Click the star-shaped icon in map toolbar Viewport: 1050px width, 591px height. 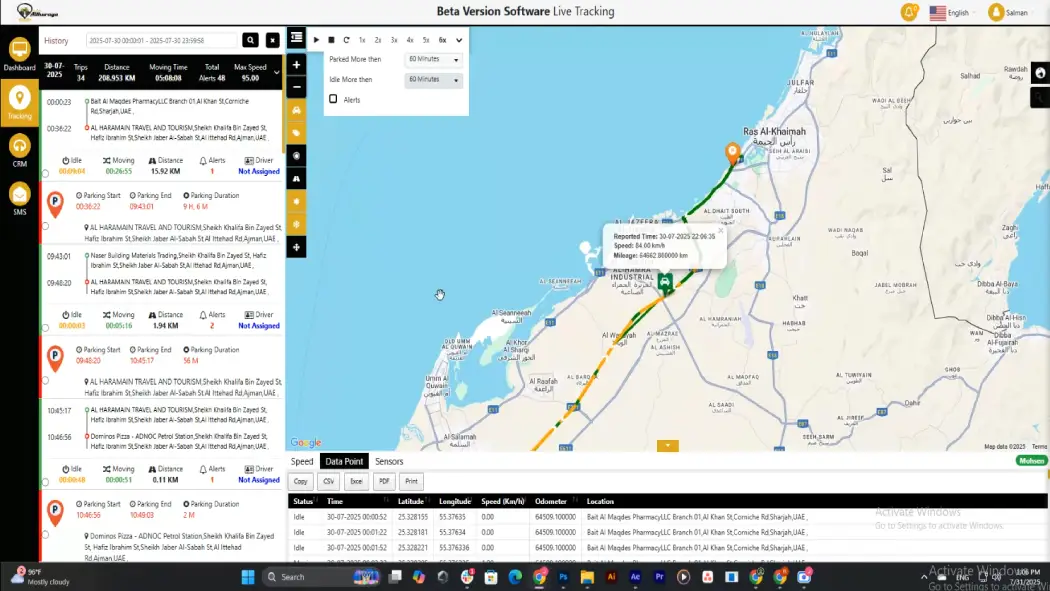click(296, 201)
